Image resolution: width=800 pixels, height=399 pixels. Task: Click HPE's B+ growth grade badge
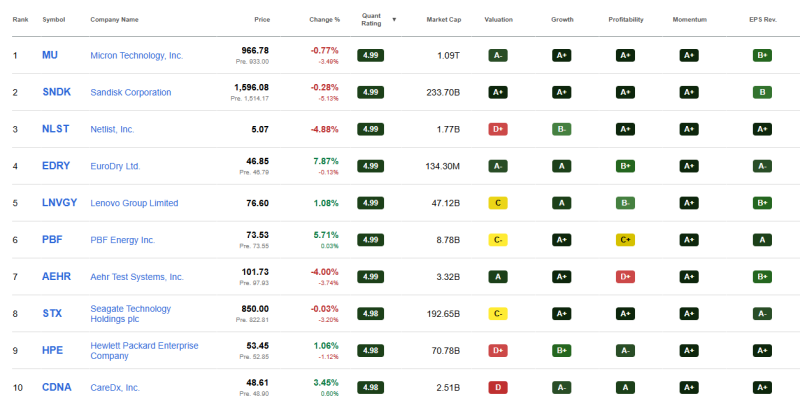coord(562,351)
